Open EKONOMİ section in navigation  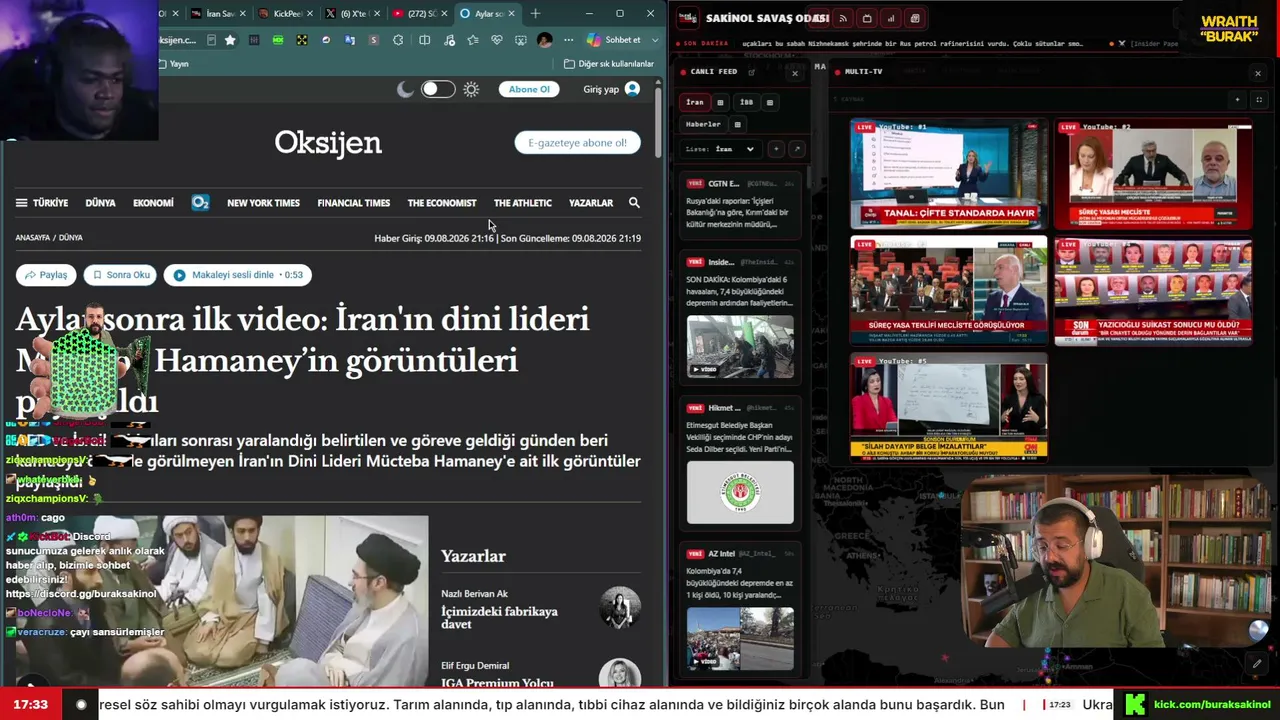point(153,203)
